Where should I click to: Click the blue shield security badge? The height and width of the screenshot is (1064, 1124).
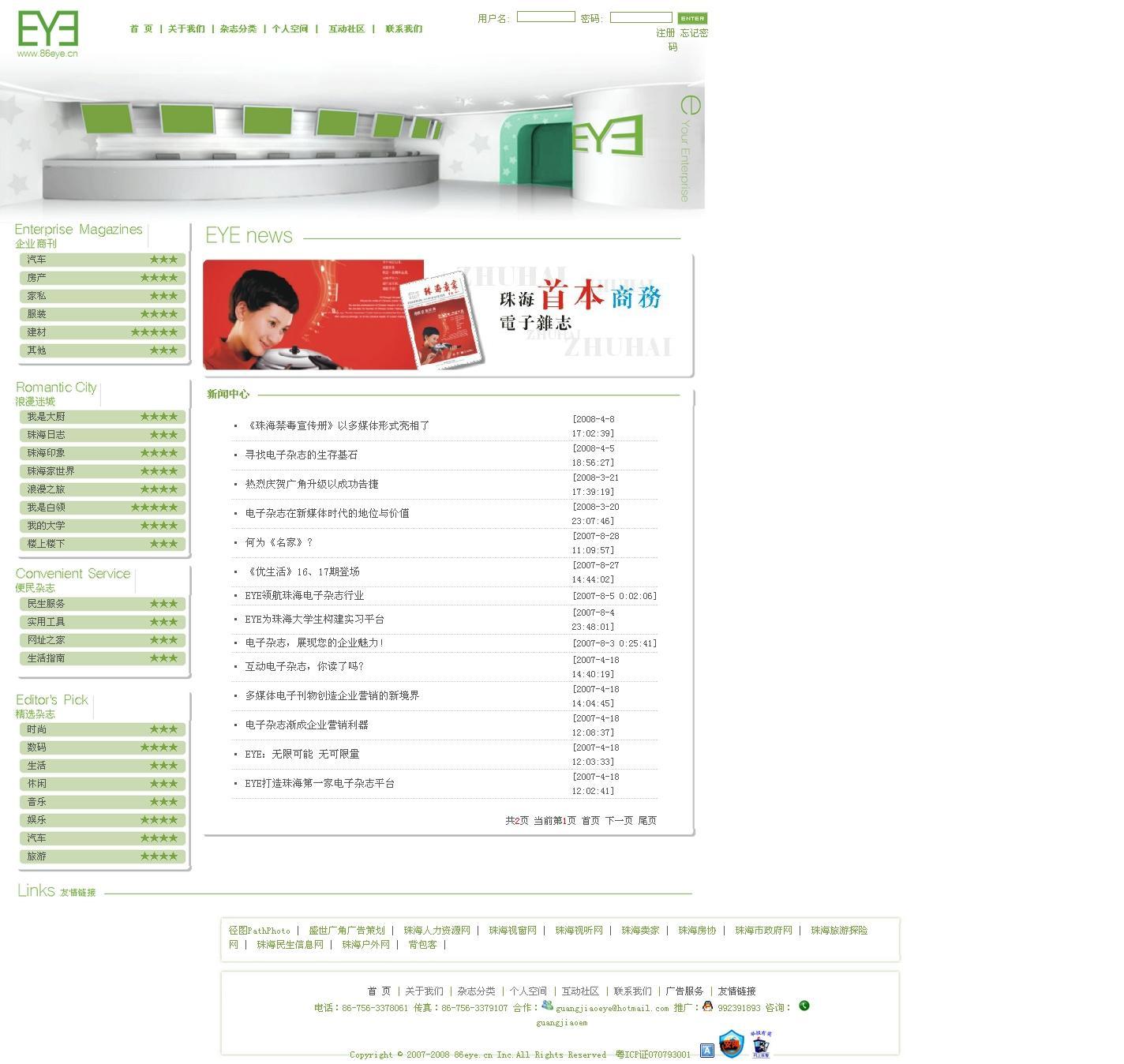pos(732,1044)
